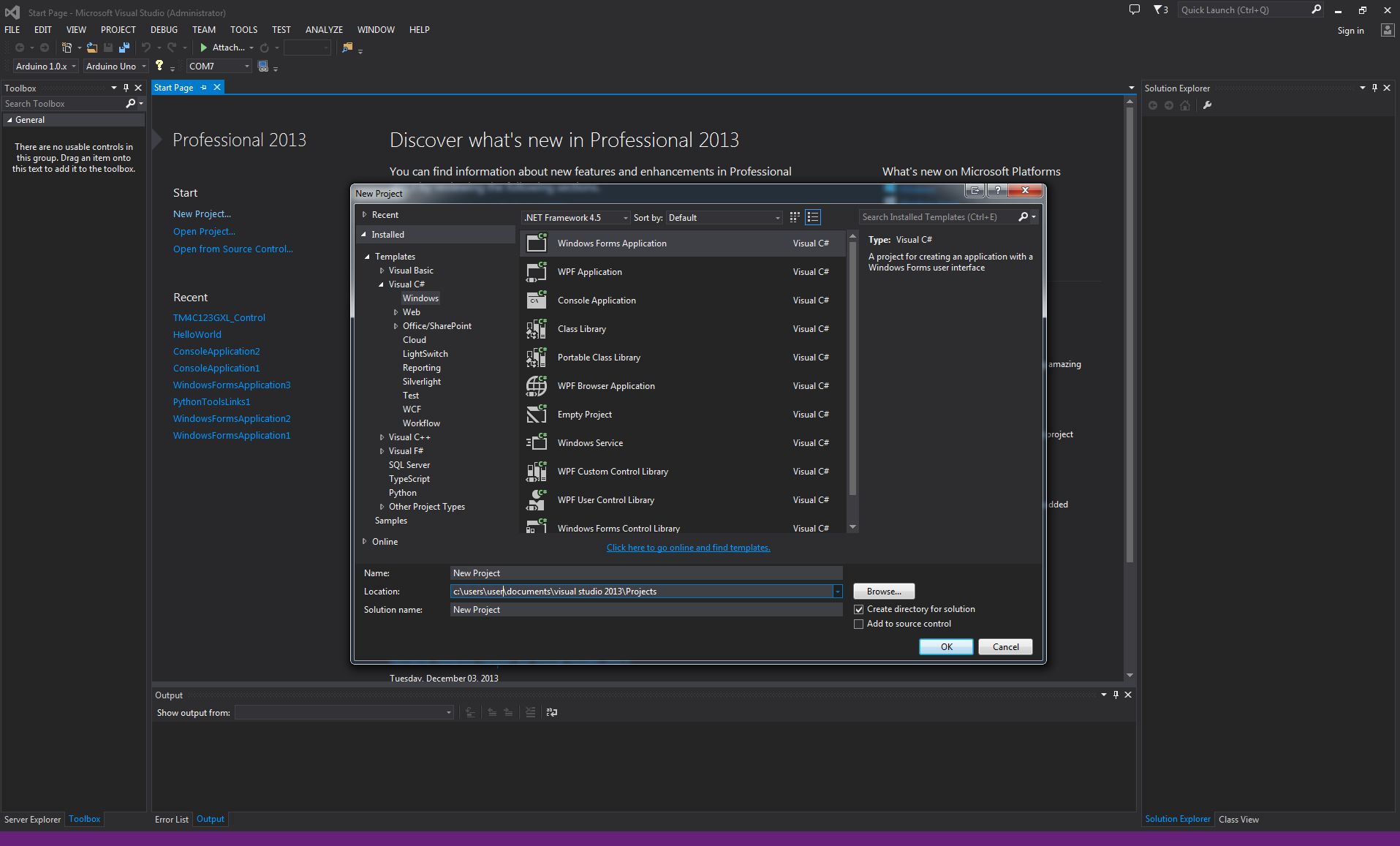Switch template list to medium icons view
Screen dimensions: 1400x846
pos(813,217)
